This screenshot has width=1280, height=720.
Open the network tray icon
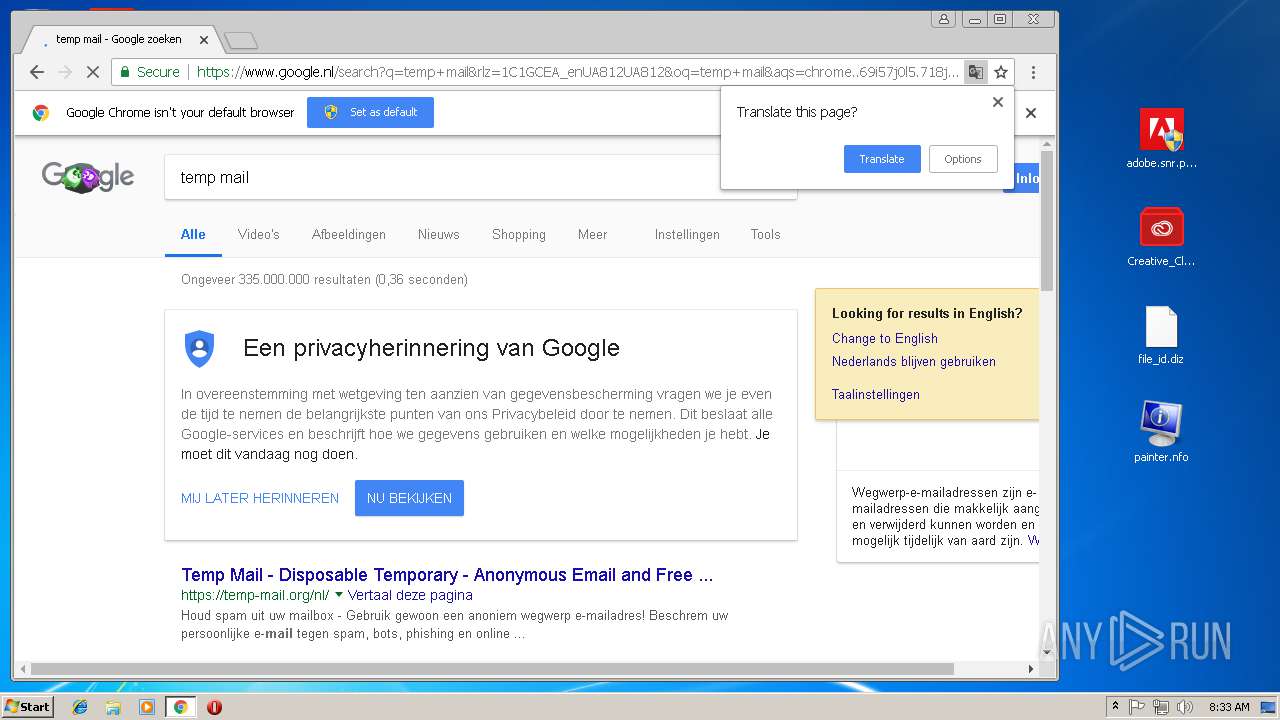pos(1161,707)
